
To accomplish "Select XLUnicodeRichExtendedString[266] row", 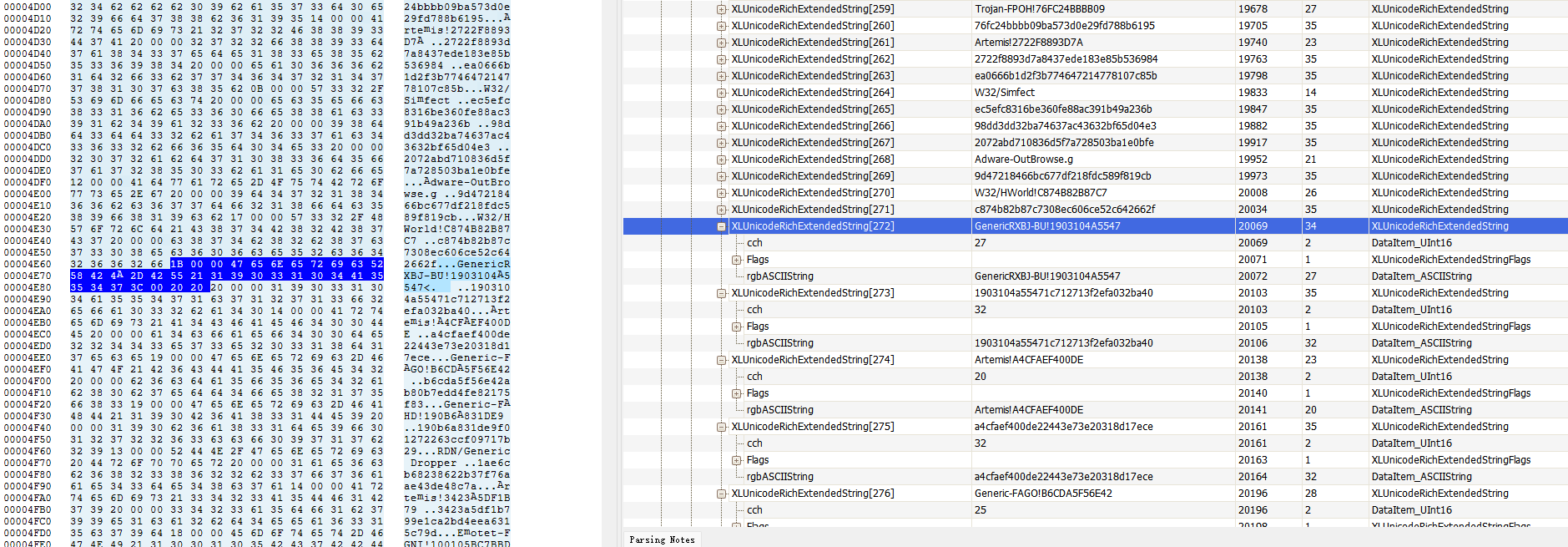I will click(1095, 126).
